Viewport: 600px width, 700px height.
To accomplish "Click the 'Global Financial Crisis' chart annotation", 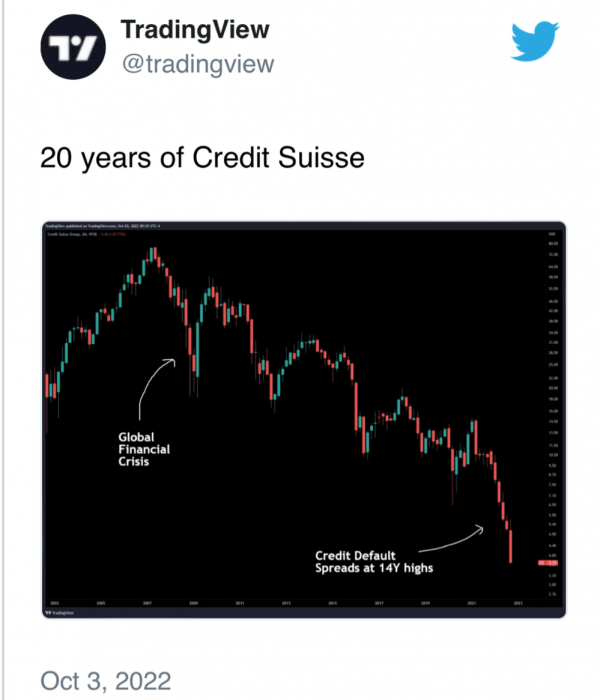I will coord(144,450).
